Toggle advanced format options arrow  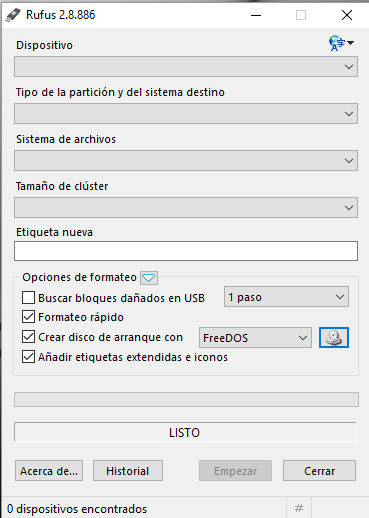149,278
